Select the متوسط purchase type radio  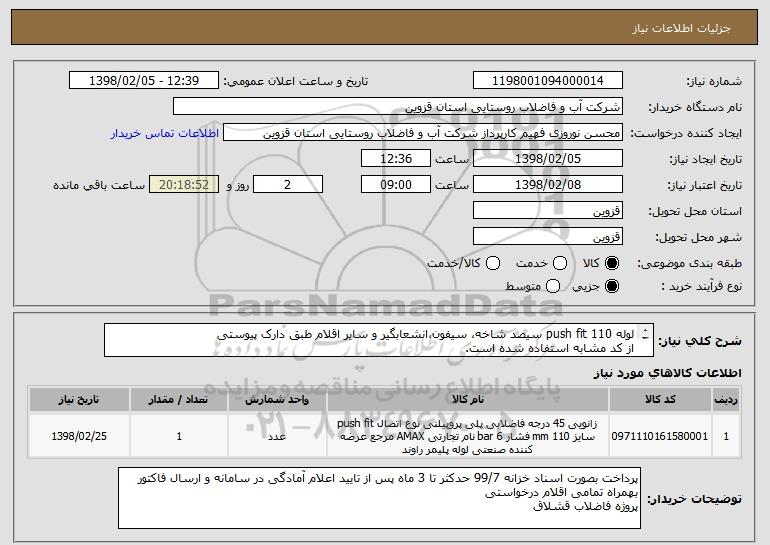(x=553, y=286)
